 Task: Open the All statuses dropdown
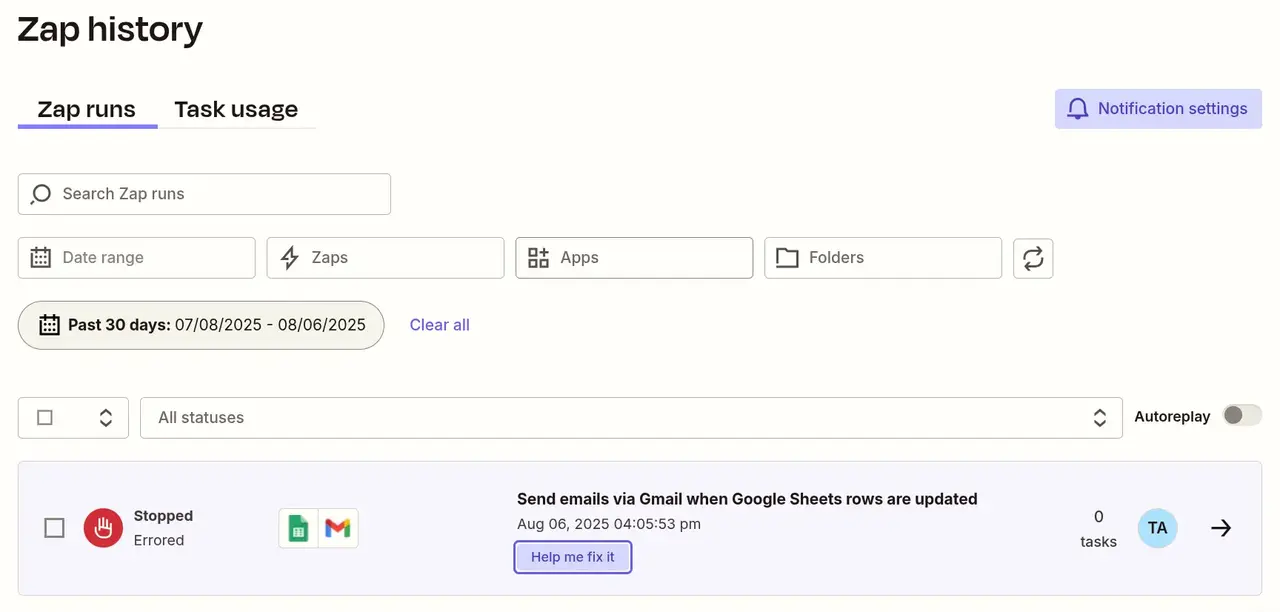point(631,418)
